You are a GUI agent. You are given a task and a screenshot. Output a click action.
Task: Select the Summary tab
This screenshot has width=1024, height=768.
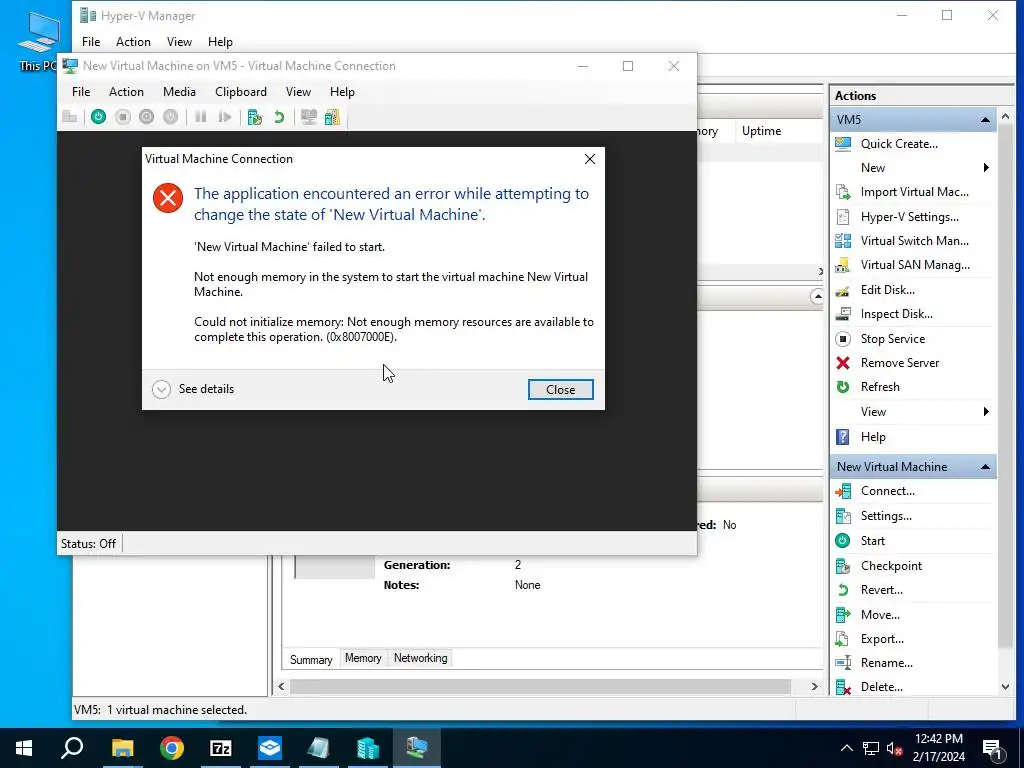pyautogui.click(x=311, y=659)
